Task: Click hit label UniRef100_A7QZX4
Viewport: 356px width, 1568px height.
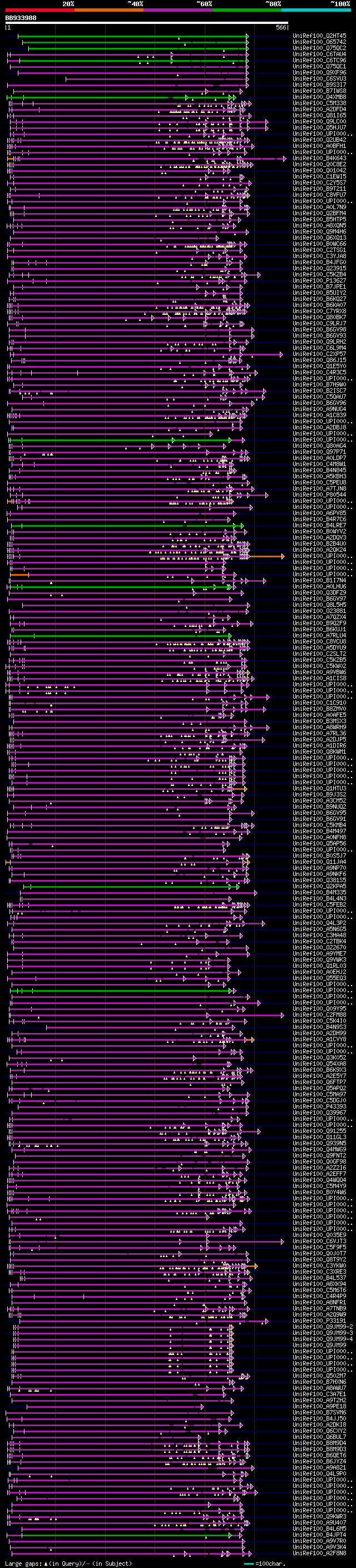Action: coord(319,617)
